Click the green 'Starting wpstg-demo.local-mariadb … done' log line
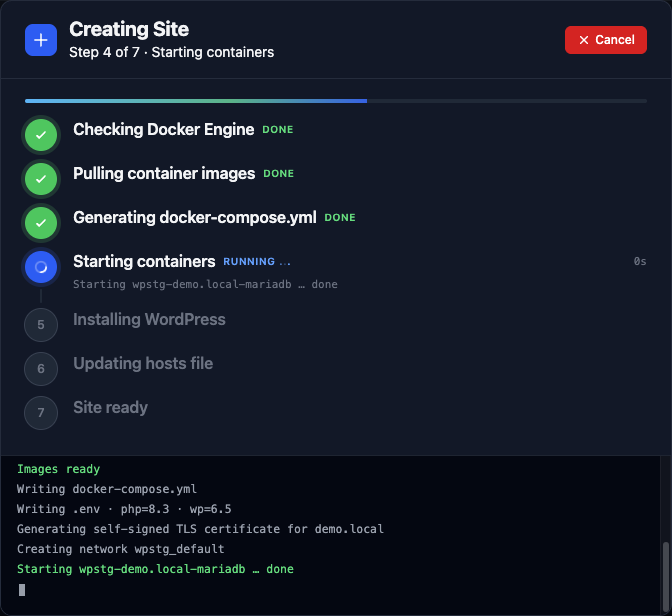This screenshot has height=616, width=672. click(x=155, y=569)
